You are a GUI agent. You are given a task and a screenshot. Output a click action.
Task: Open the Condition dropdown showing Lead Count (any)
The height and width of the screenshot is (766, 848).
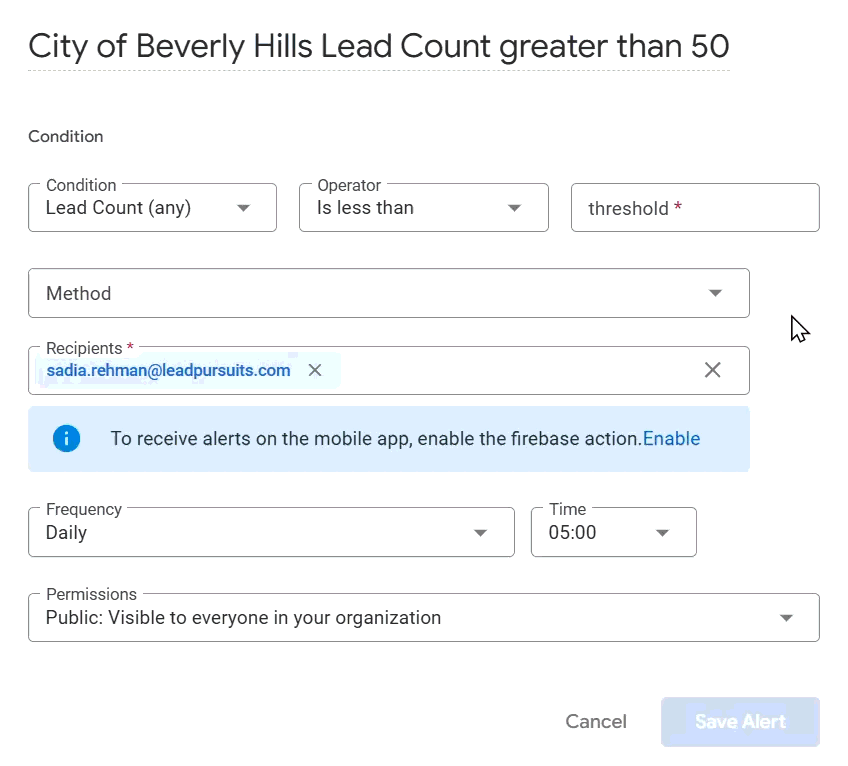(153, 208)
